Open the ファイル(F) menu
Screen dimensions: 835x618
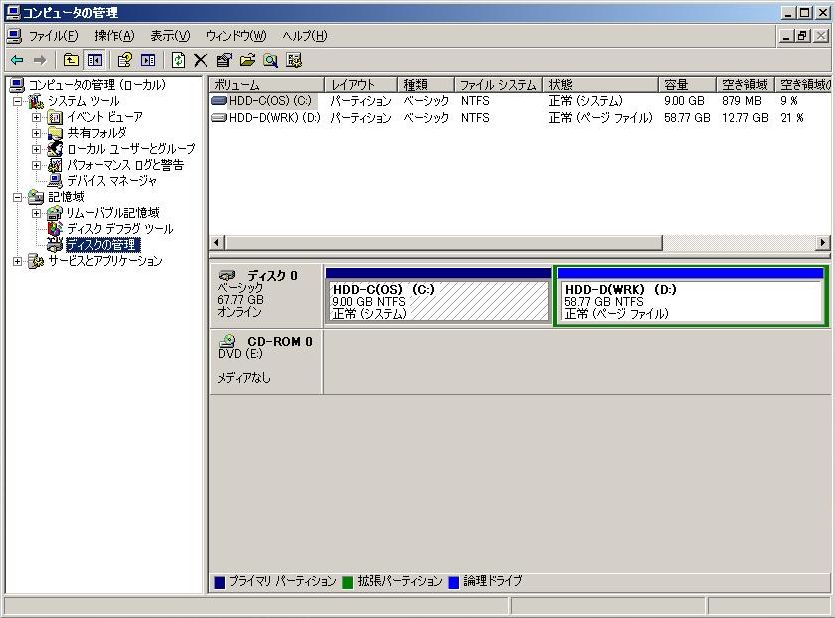pos(53,36)
